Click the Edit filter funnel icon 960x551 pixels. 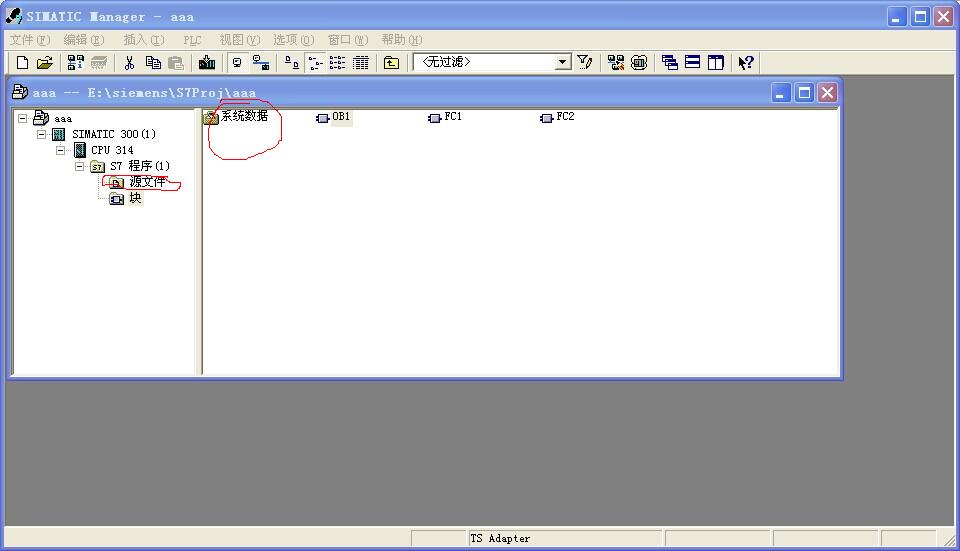pos(585,62)
